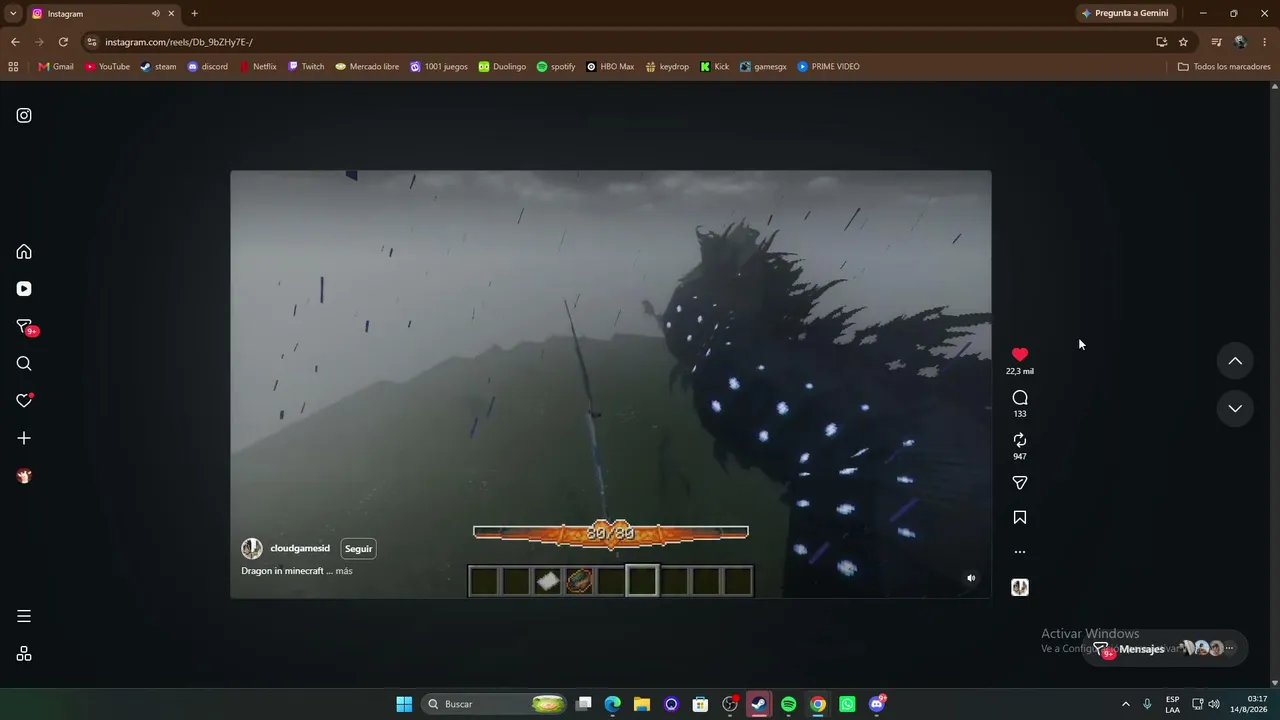The width and height of the screenshot is (1280, 720).
Task: Open the Duolingo bookmark
Action: click(x=502, y=67)
